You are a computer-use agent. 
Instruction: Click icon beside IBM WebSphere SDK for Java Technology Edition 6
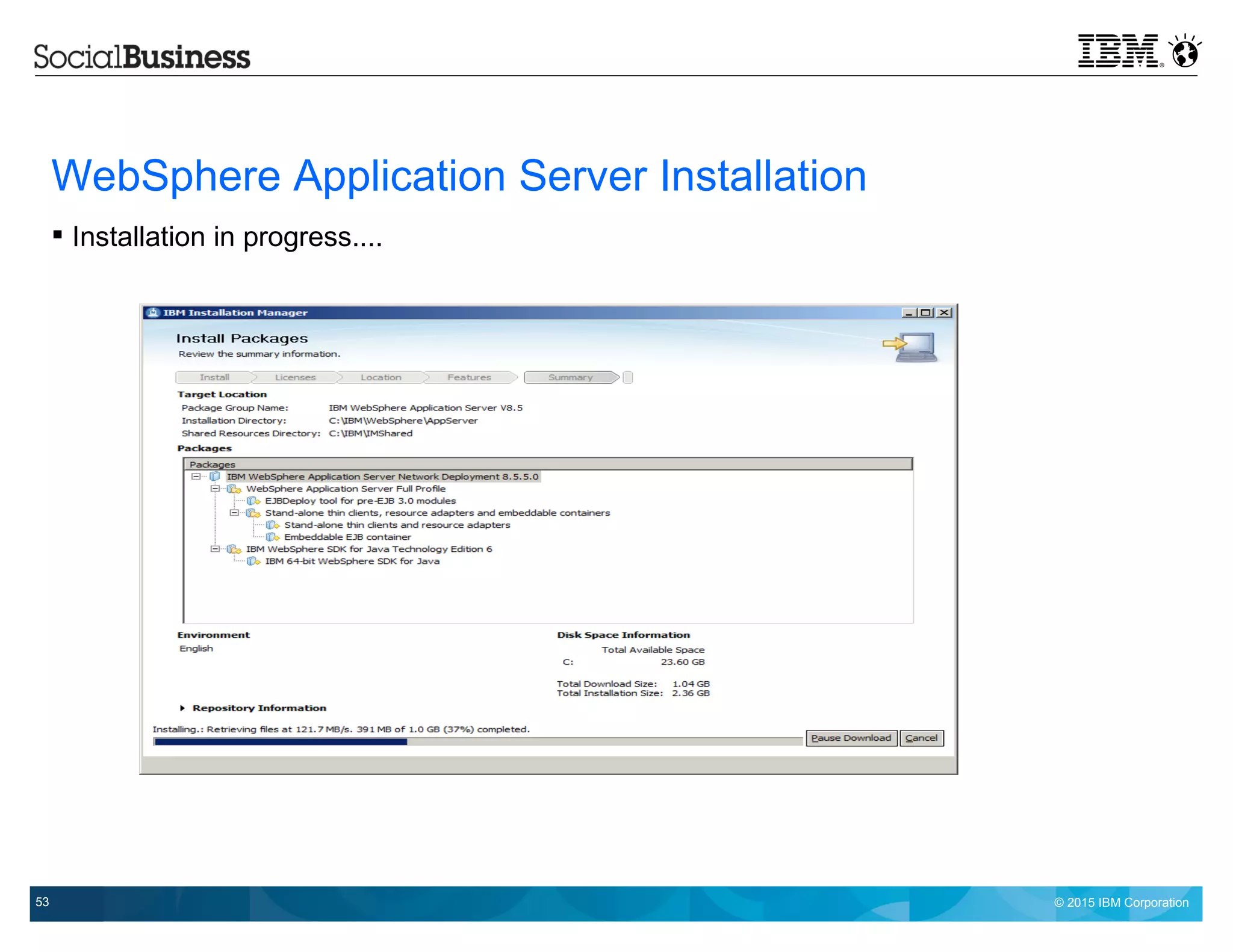pos(234,549)
